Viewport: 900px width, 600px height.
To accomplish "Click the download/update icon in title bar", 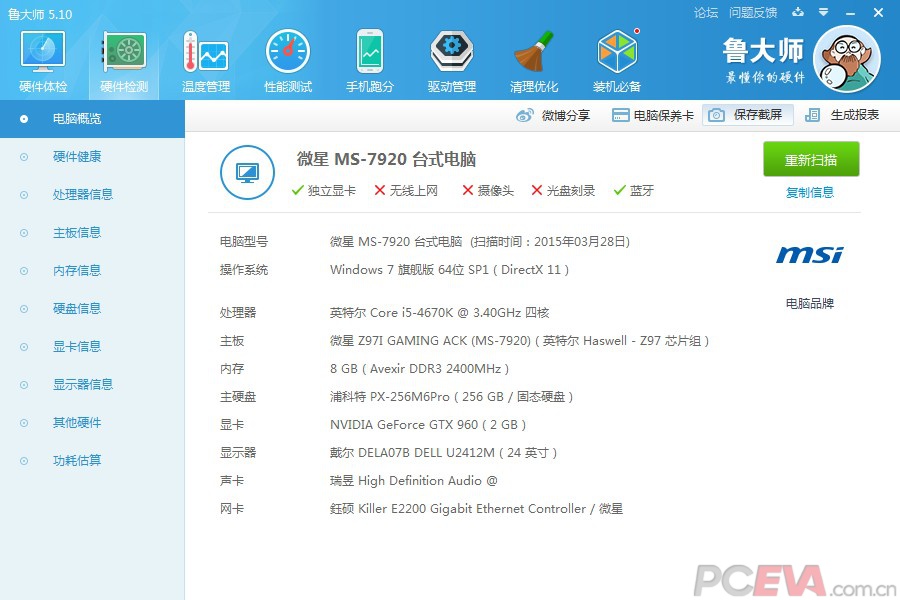I will pos(798,12).
